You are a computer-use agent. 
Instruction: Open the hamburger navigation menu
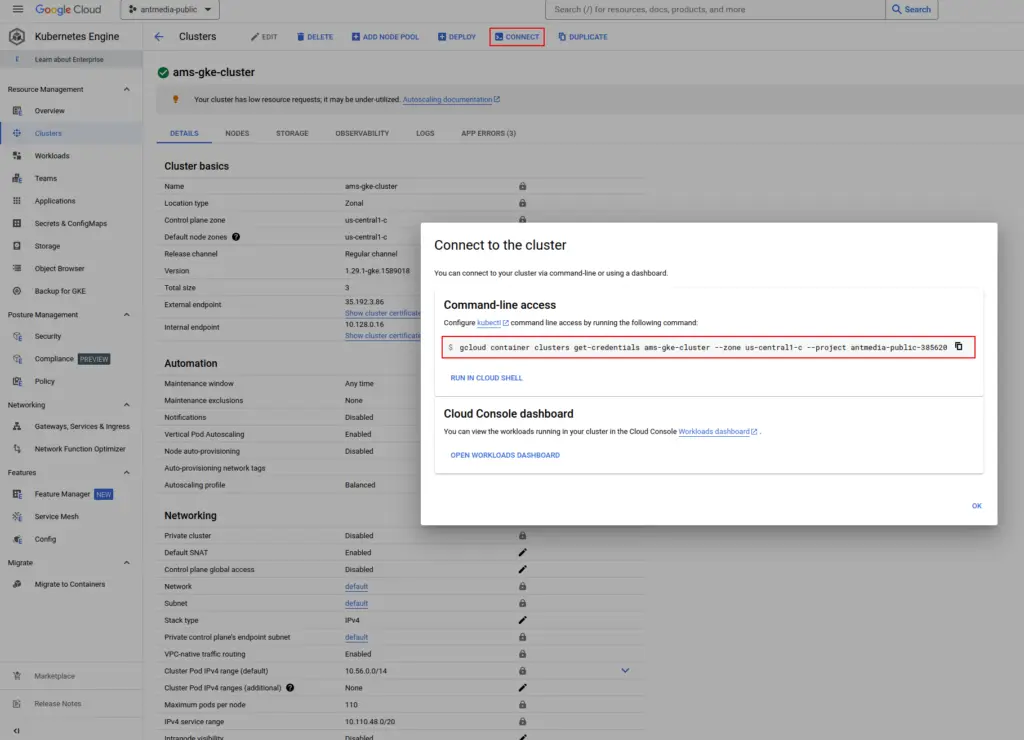point(18,9)
